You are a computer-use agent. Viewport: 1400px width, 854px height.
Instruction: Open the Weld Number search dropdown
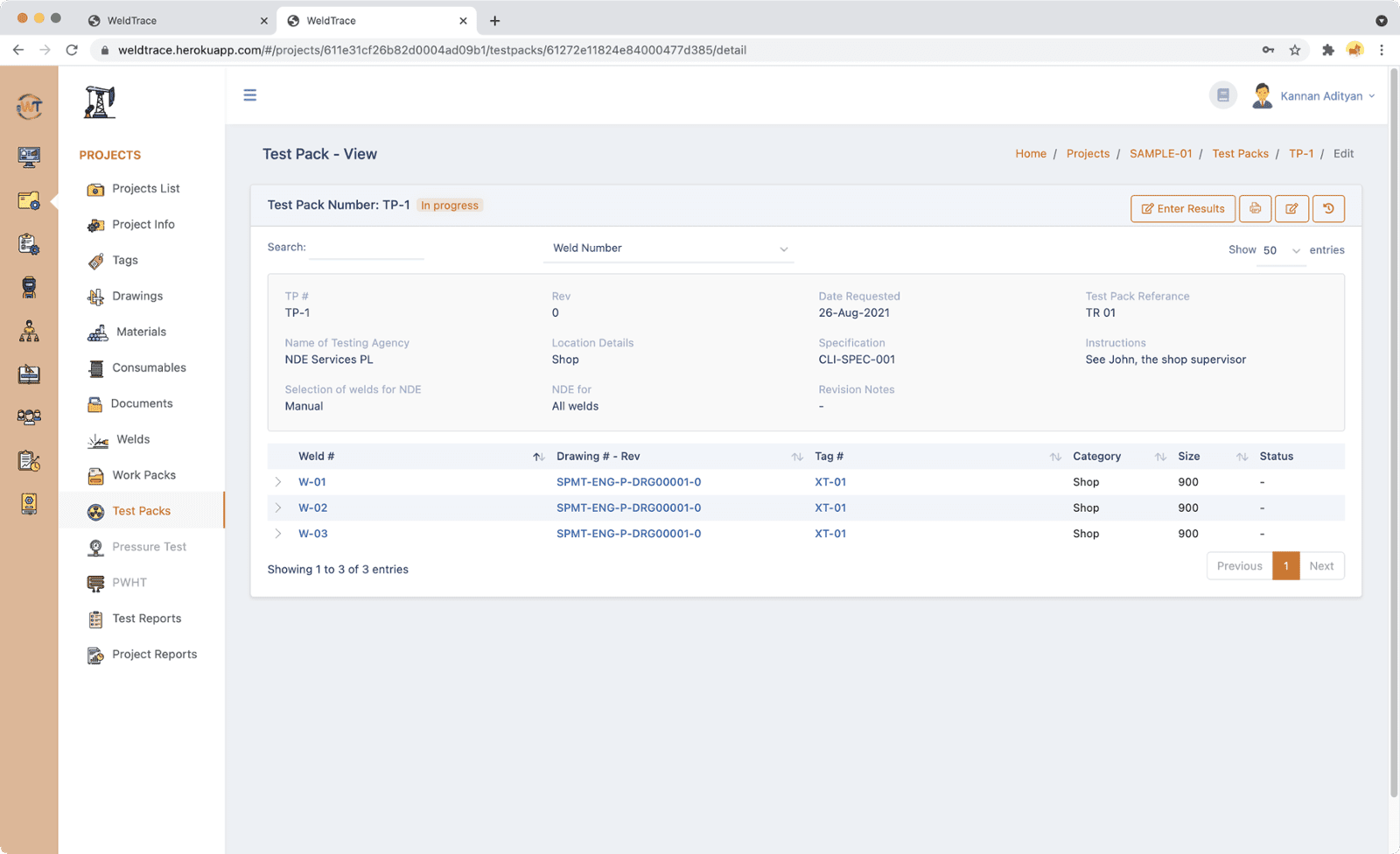click(x=669, y=248)
